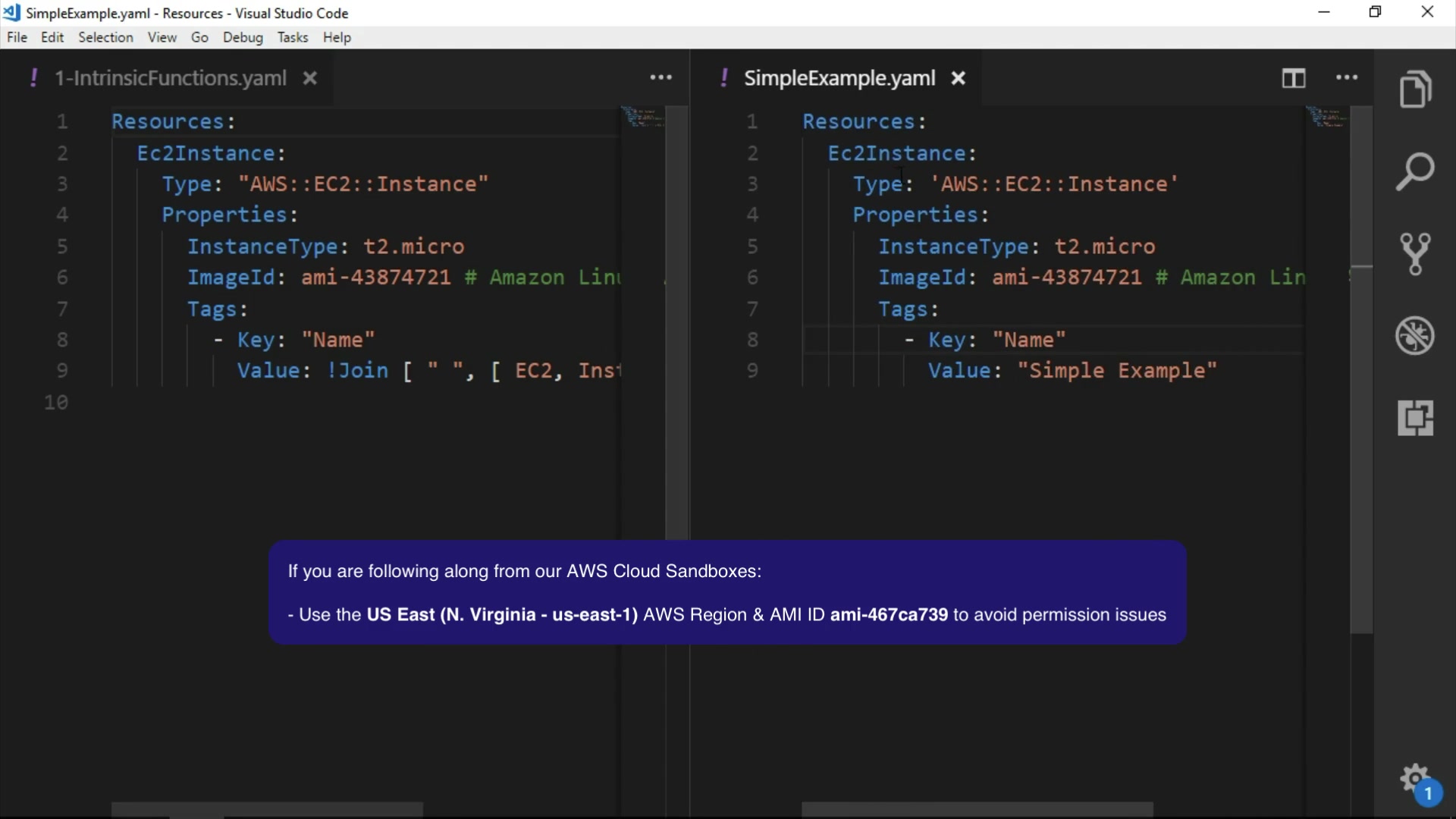The width and height of the screenshot is (1456, 819).
Task: Click the split editor icon in right pane
Action: 1294,78
